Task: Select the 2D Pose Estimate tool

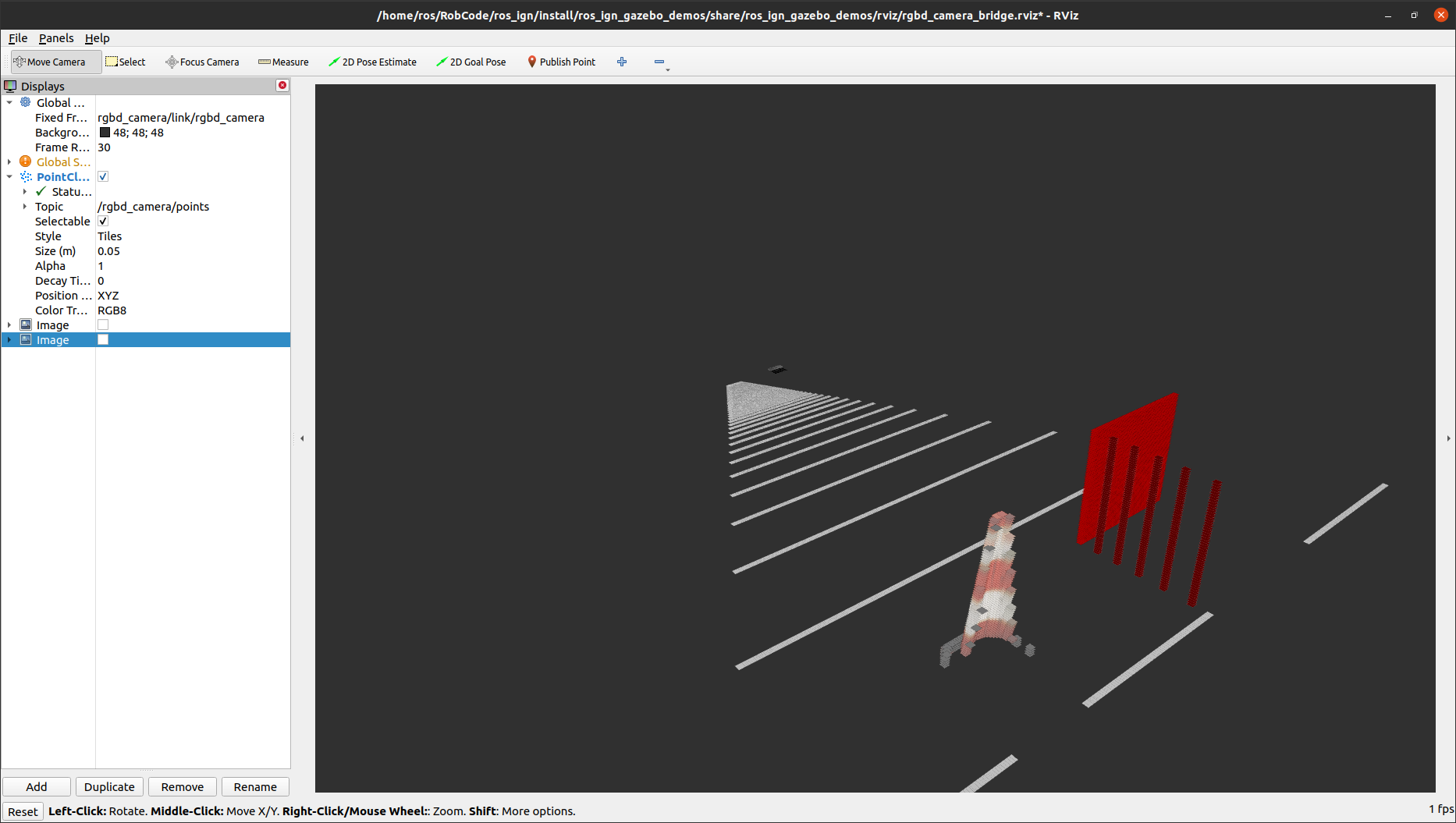Action: coord(372,62)
